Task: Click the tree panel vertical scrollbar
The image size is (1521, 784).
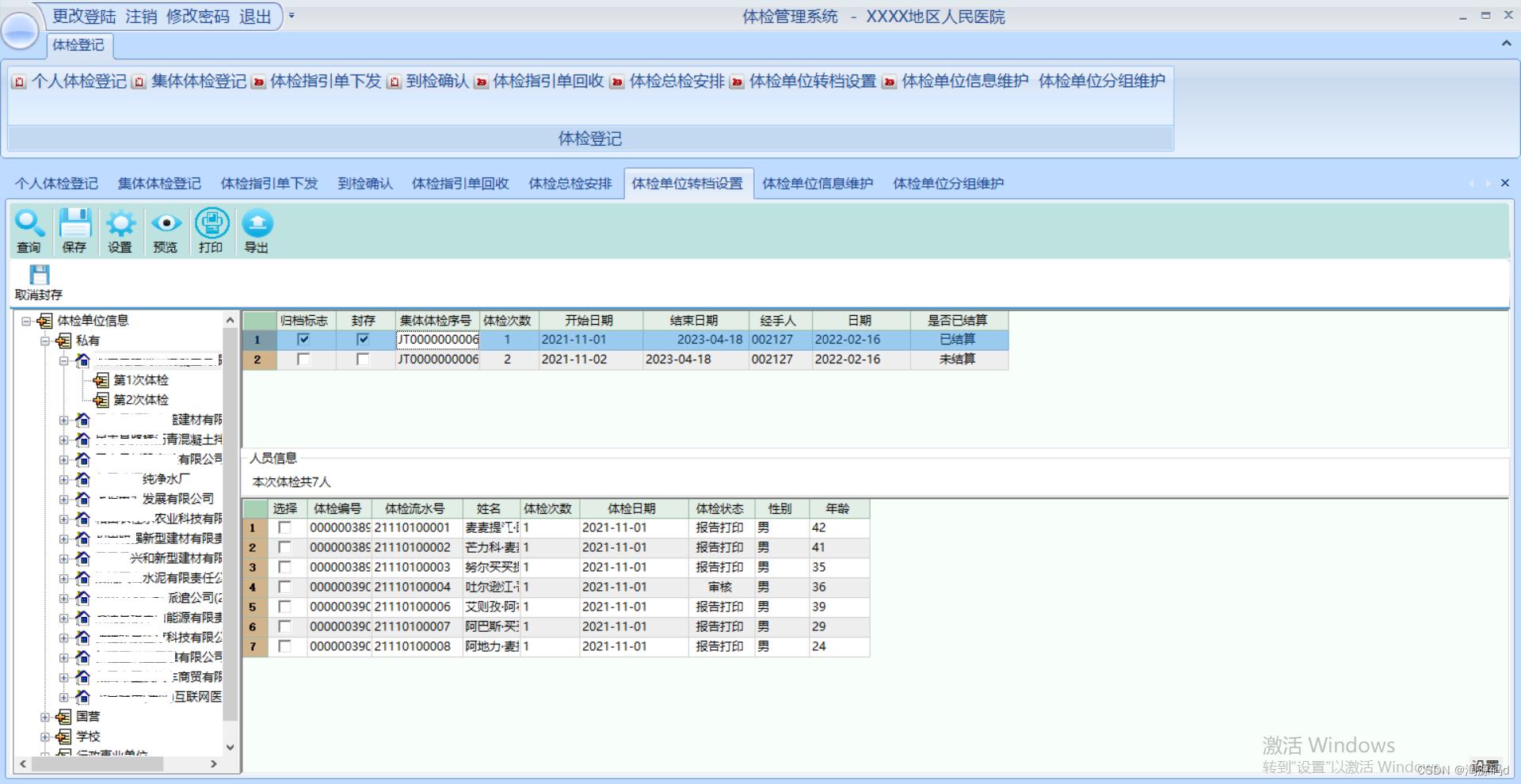Action: tap(231, 523)
